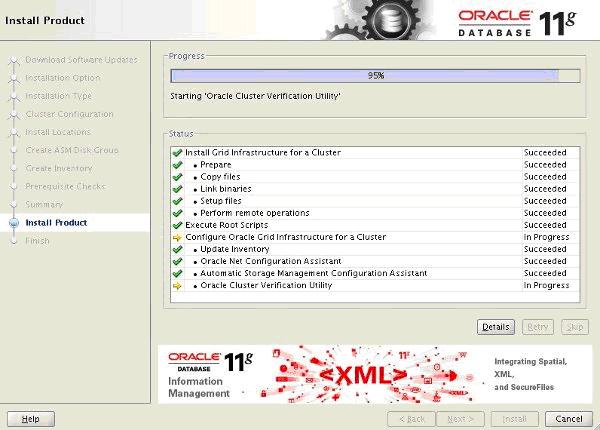Open the Help dialog

pyautogui.click(x=31, y=419)
